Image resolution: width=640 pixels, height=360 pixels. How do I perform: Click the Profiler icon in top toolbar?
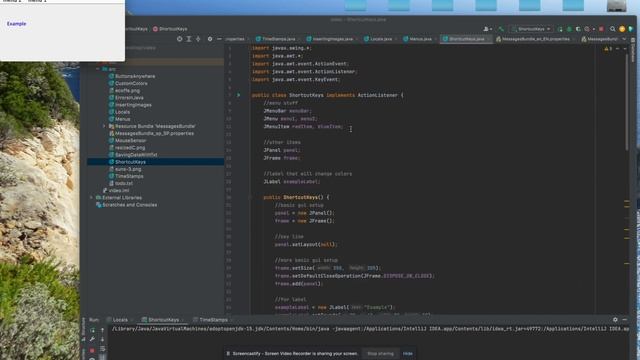(x=588, y=29)
